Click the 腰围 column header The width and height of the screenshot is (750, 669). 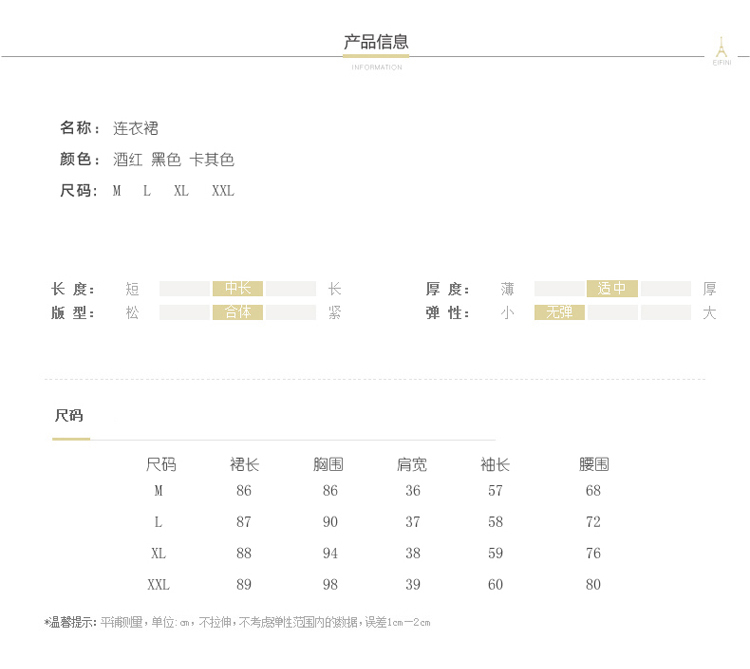pos(594,465)
